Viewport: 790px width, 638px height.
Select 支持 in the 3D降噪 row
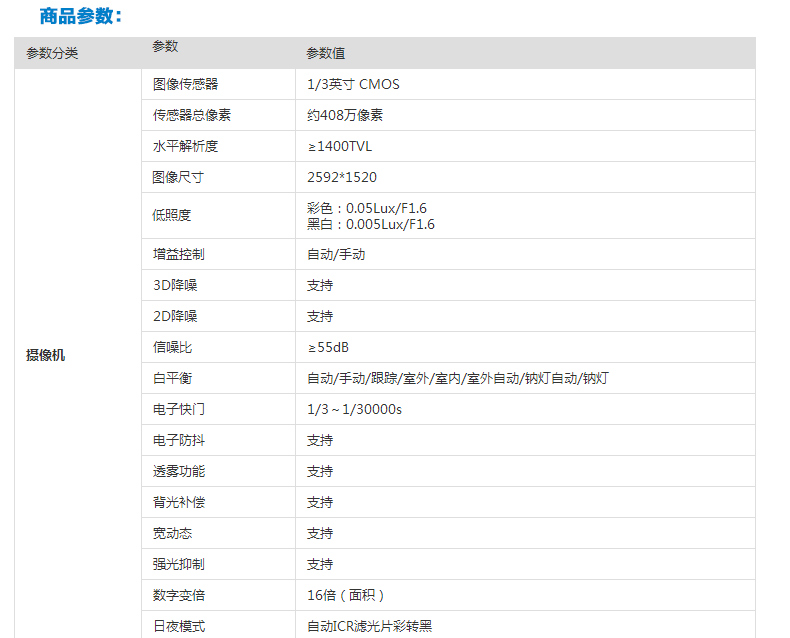[x=320, y=285]
